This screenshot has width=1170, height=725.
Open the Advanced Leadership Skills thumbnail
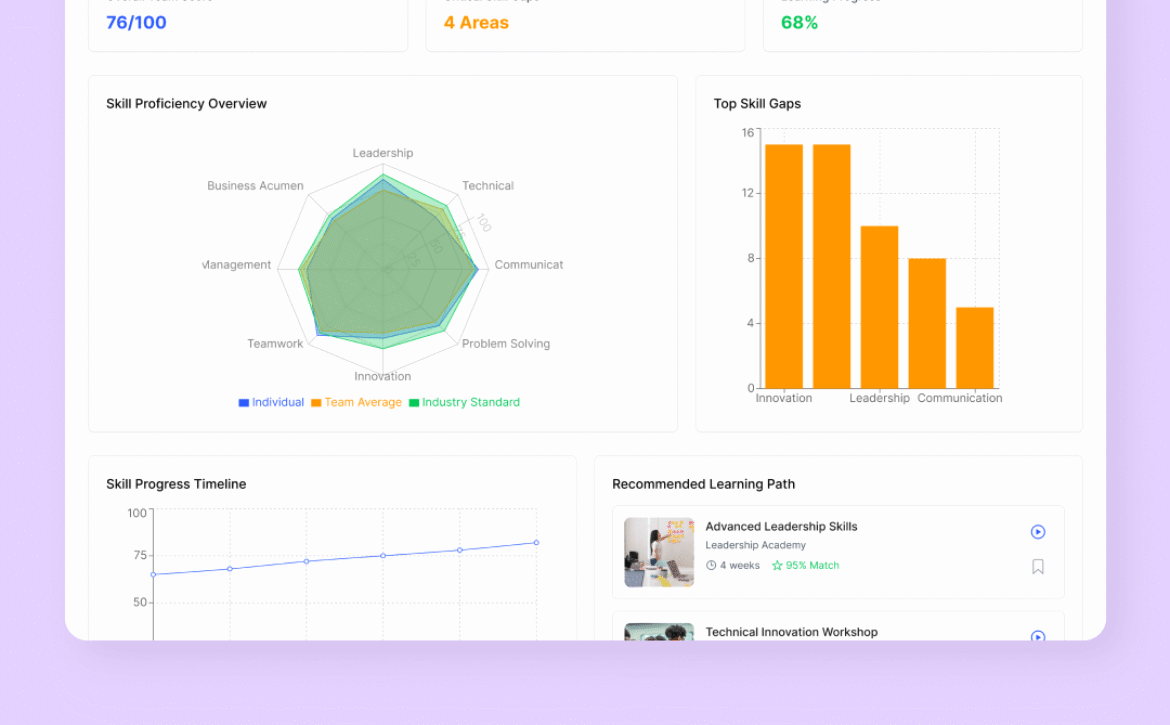[659, 552]
